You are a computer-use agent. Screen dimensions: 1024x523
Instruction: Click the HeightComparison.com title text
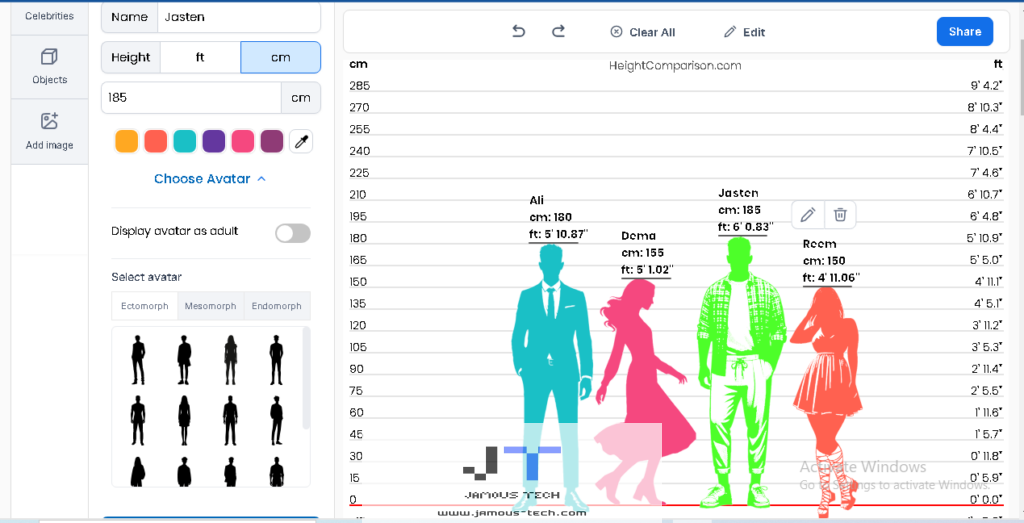click(675, 66)
